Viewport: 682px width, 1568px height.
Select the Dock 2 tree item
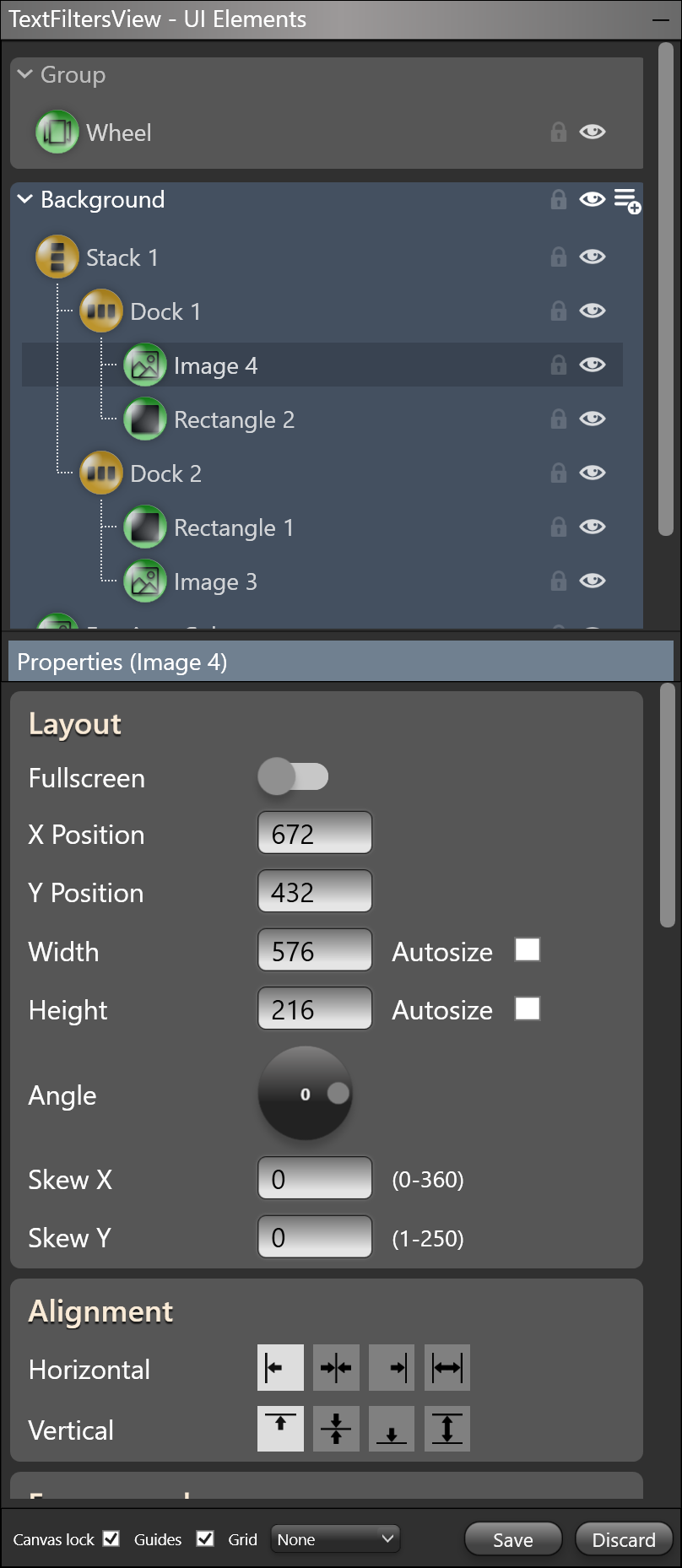[165, 474]
